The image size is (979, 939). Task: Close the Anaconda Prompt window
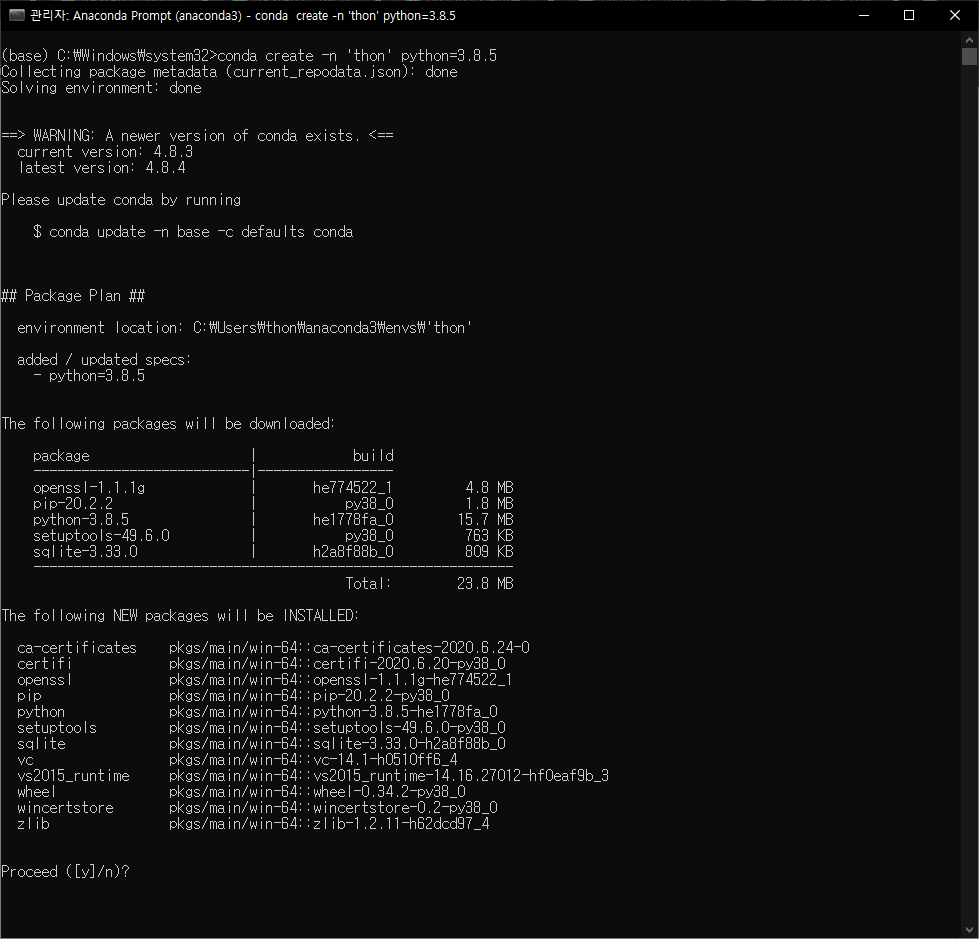[x=955, y=15]
